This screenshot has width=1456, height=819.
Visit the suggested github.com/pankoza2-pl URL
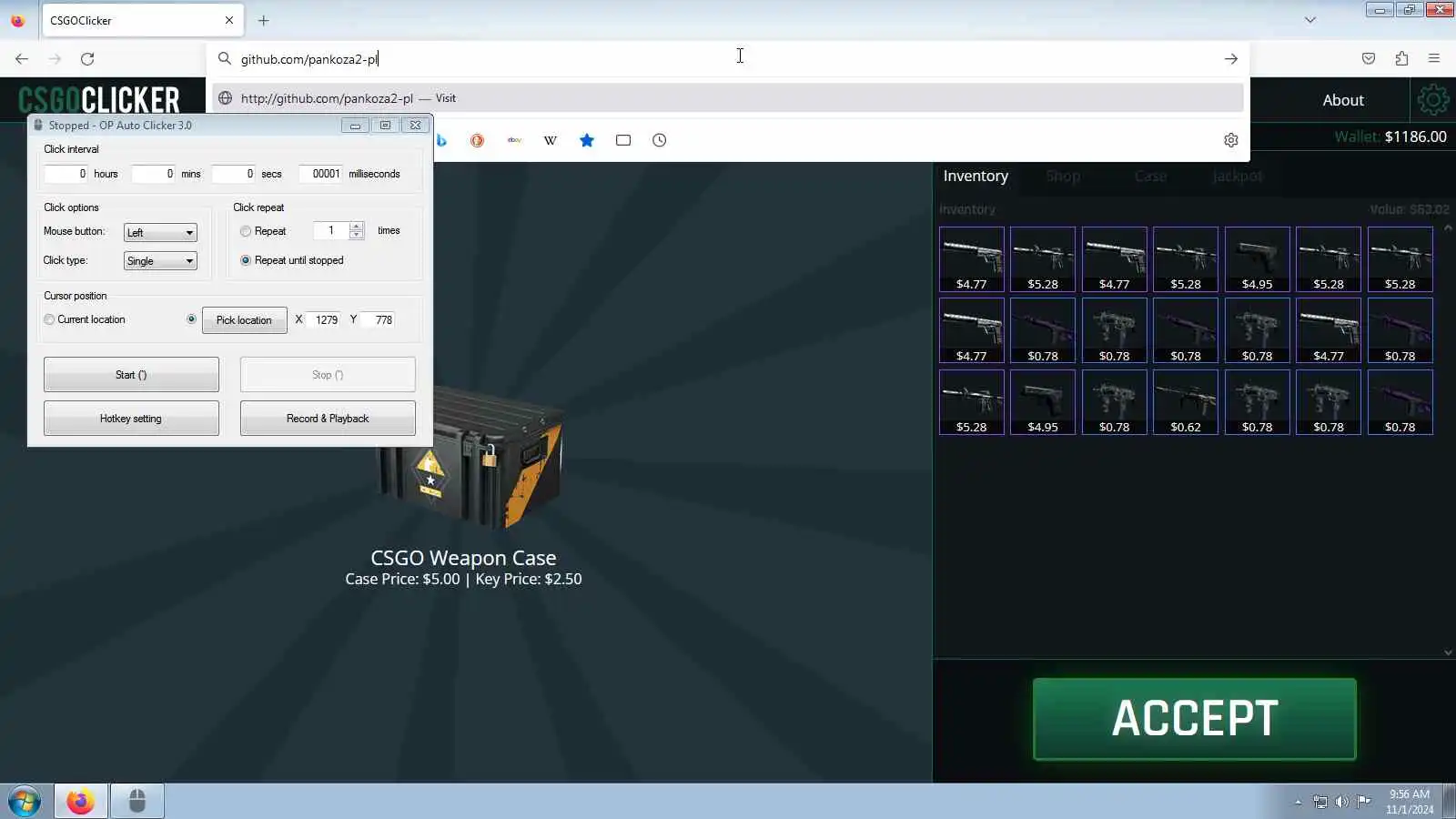(x=728, y=98)
